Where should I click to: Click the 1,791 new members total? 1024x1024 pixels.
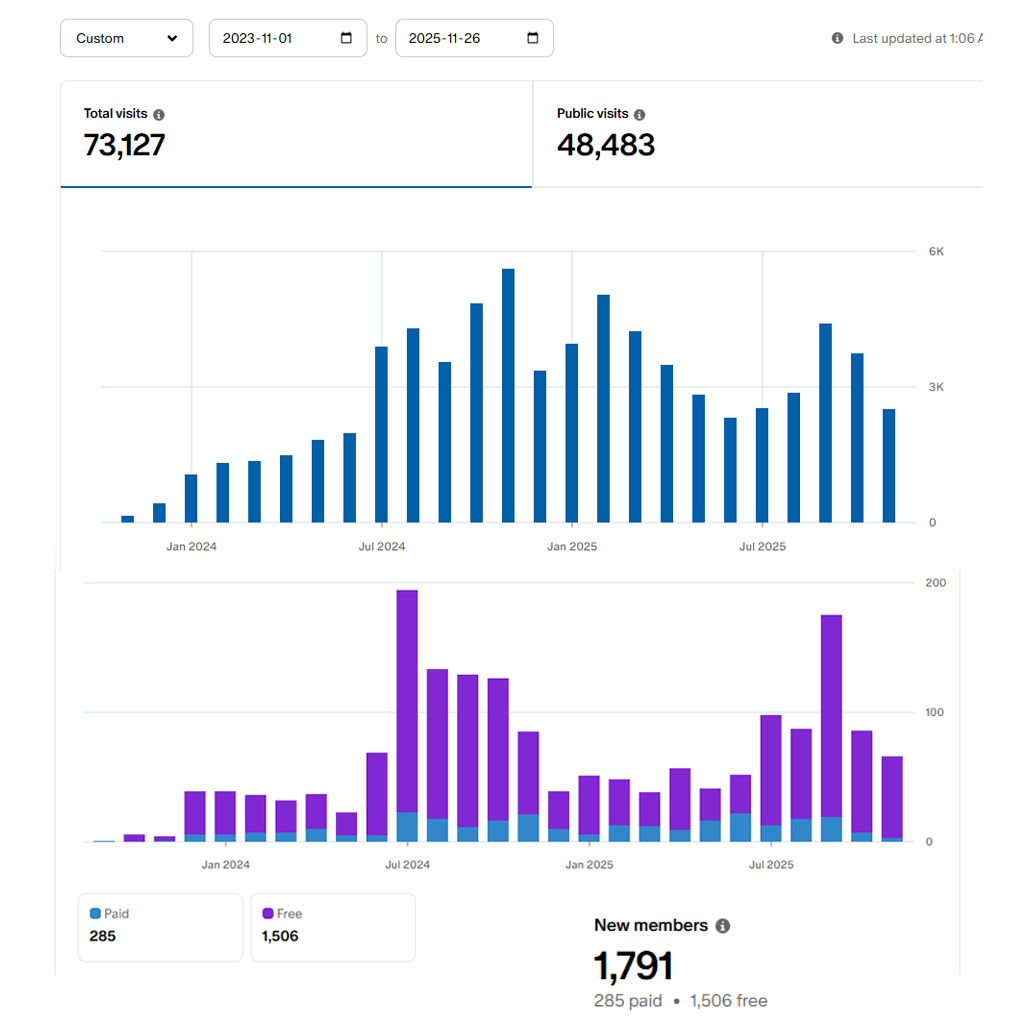[x=632, y=967]
